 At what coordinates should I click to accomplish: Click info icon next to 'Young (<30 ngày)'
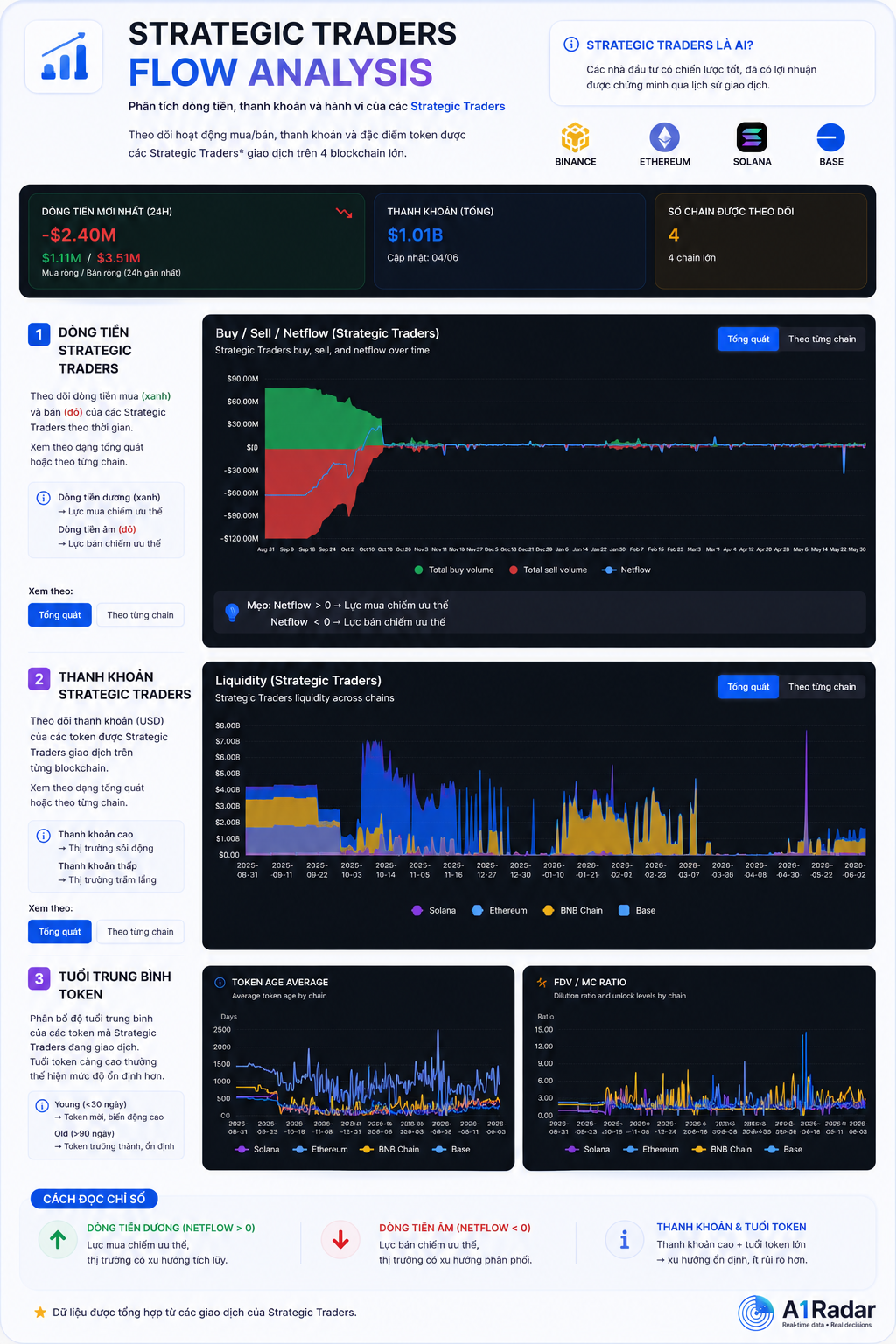[x=42, y=1106]
